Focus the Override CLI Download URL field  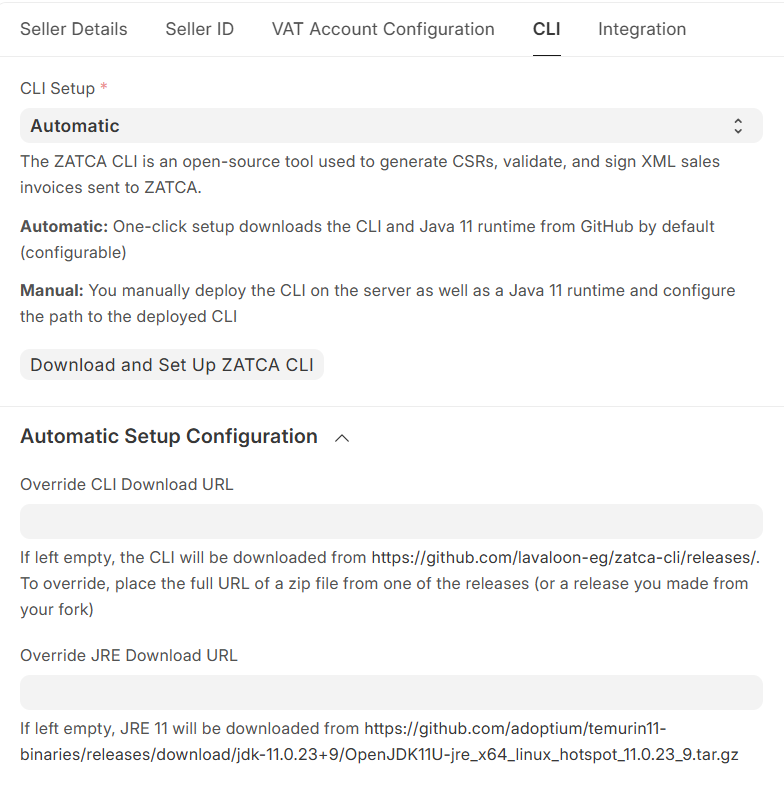tap(391, 522)
